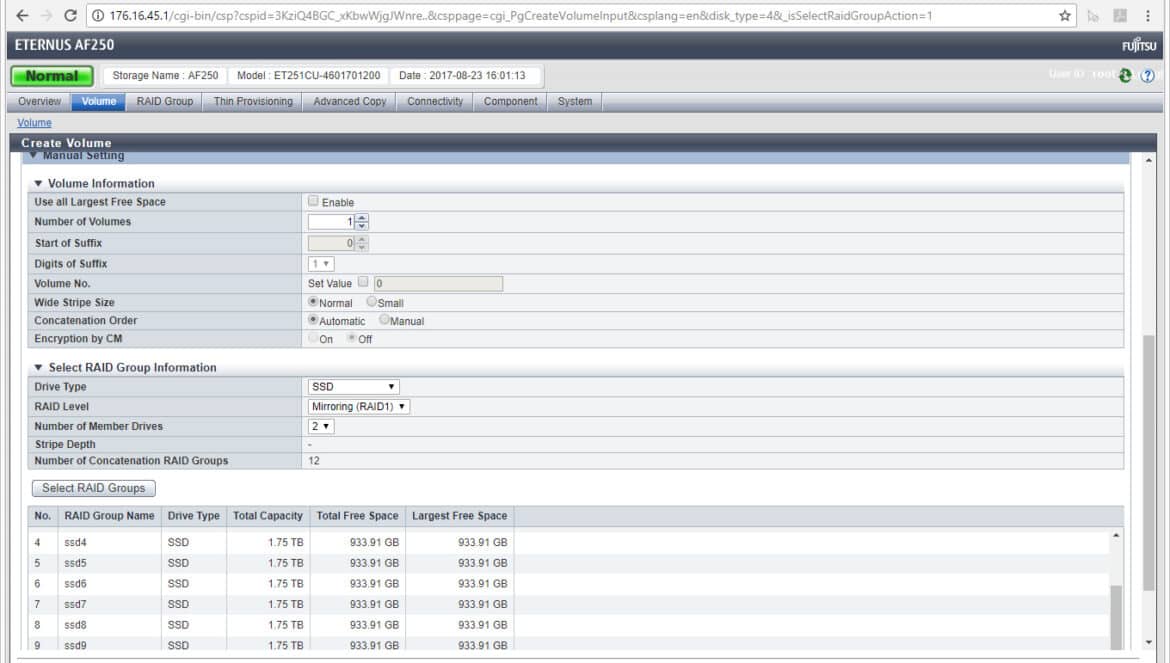Viewport: 1170px width, 663px height.
Task: Select the ssd7 RAID group row
Action: point(569,604)
